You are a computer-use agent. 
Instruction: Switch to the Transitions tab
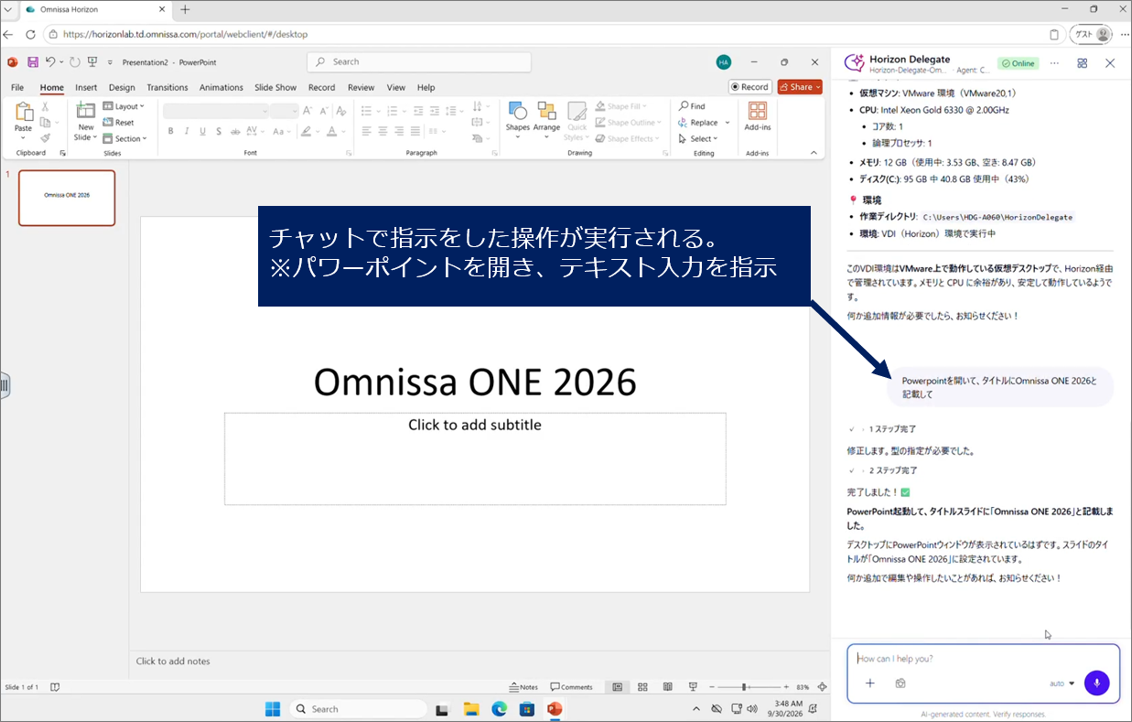tap(167, 87)
